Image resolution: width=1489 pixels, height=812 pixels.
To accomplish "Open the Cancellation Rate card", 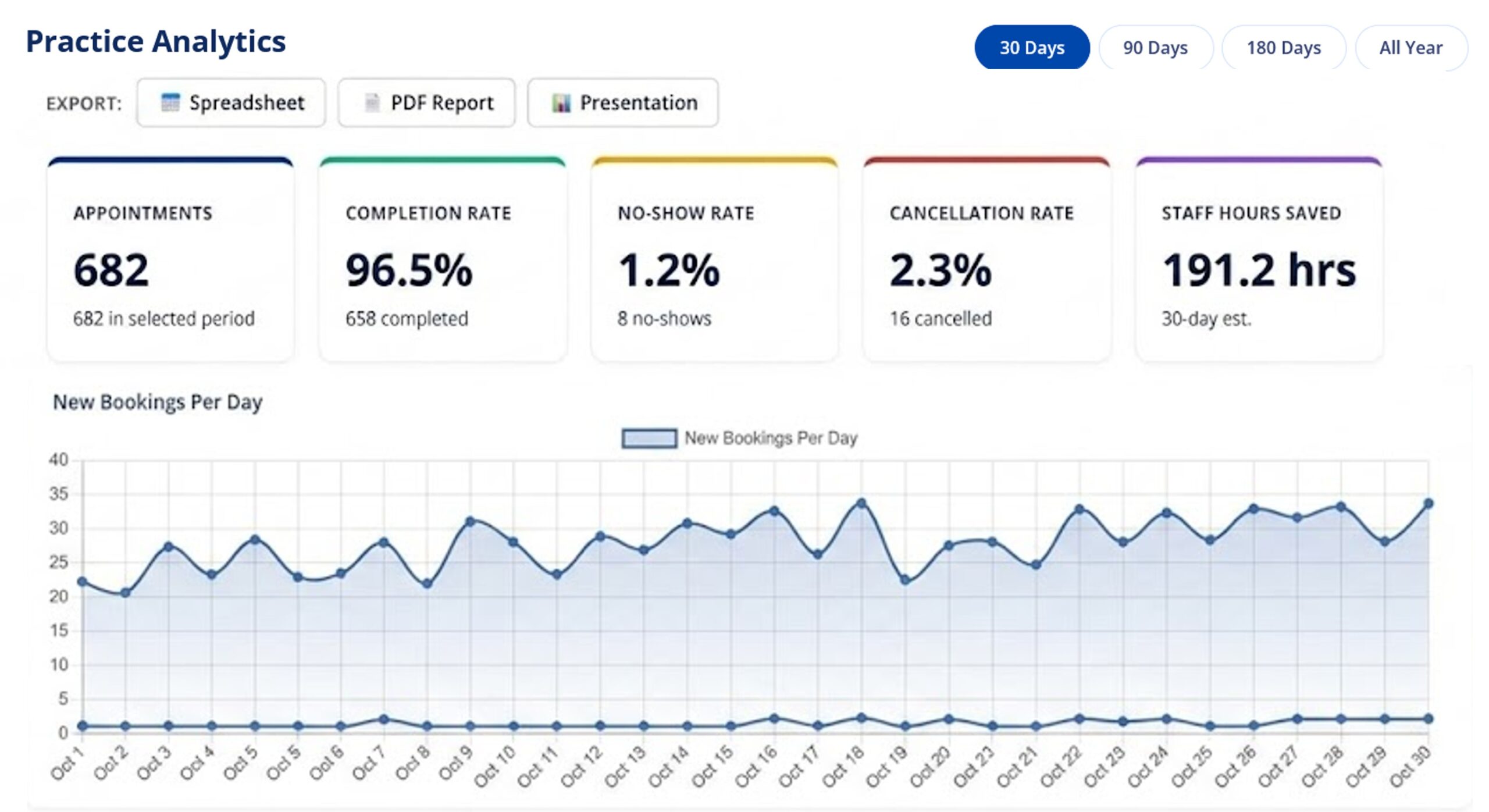I will coord(986,261).
